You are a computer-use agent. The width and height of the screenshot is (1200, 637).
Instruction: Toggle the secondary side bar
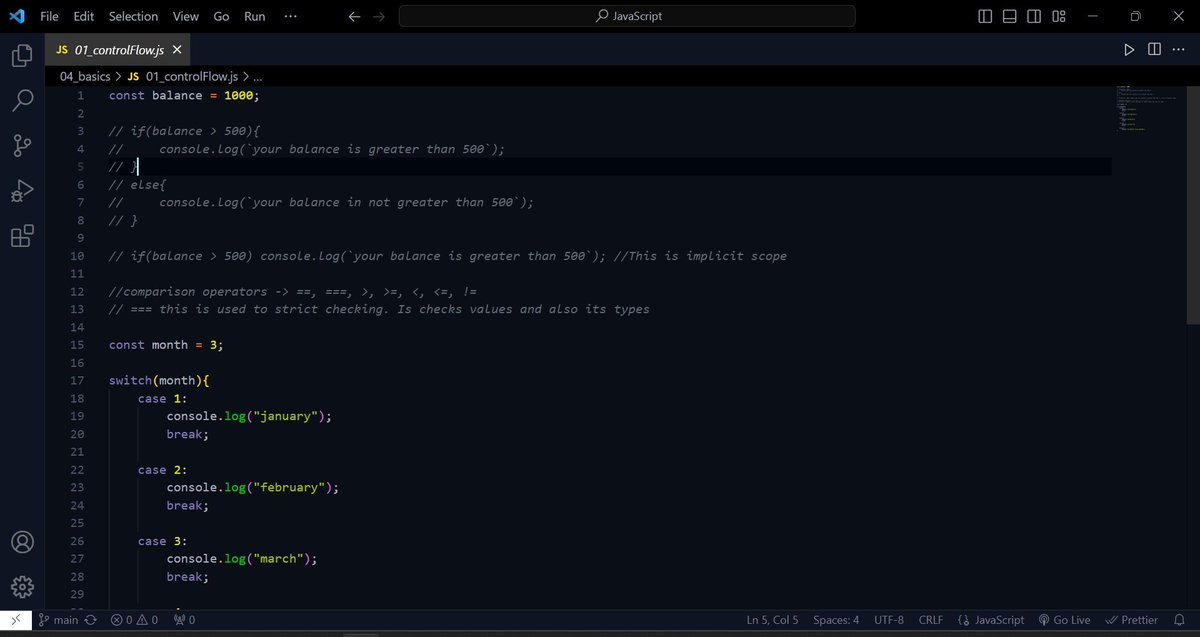point(1034,16)
